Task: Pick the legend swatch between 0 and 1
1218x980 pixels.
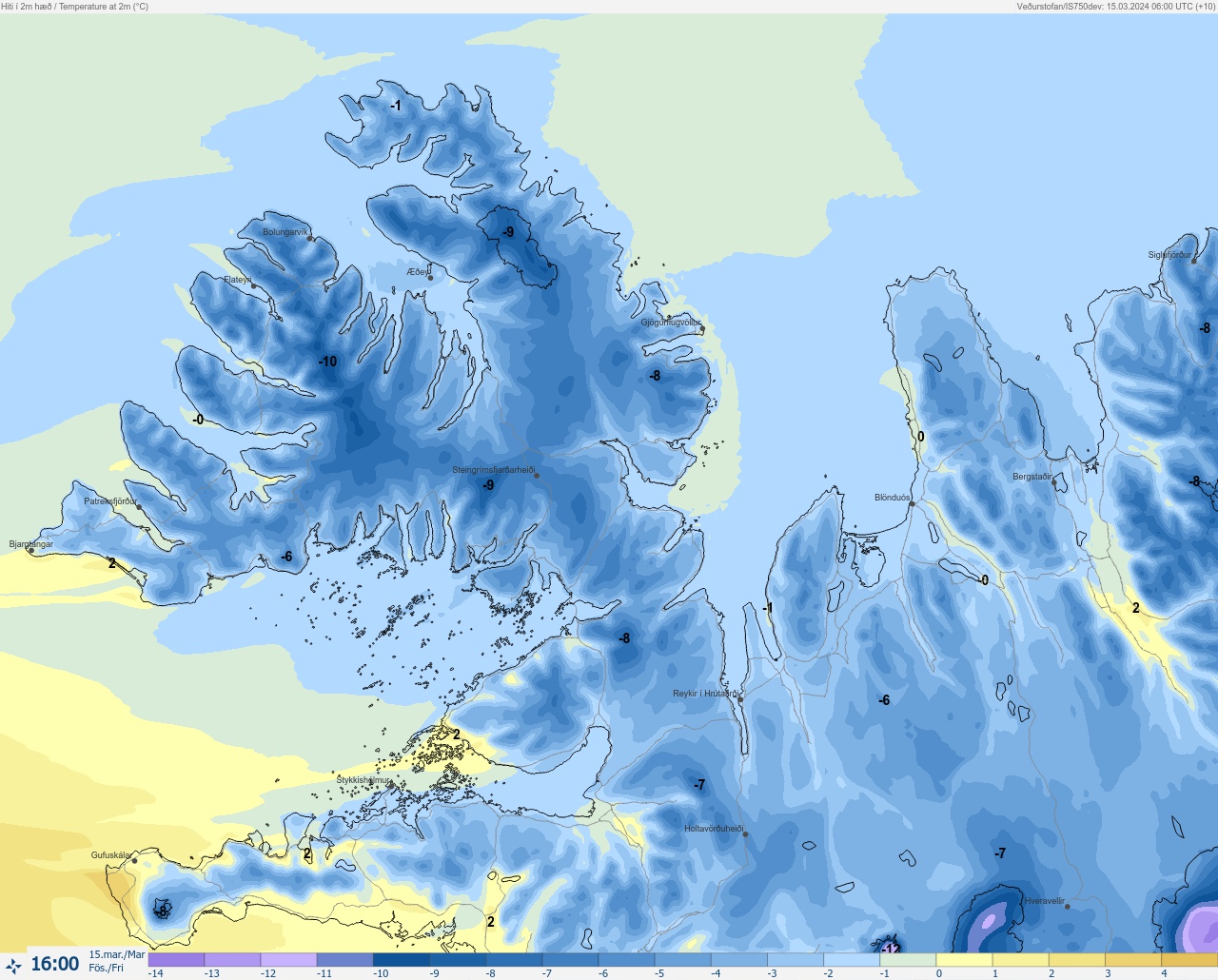Action: pyautogui.click(x=965, y=960)
